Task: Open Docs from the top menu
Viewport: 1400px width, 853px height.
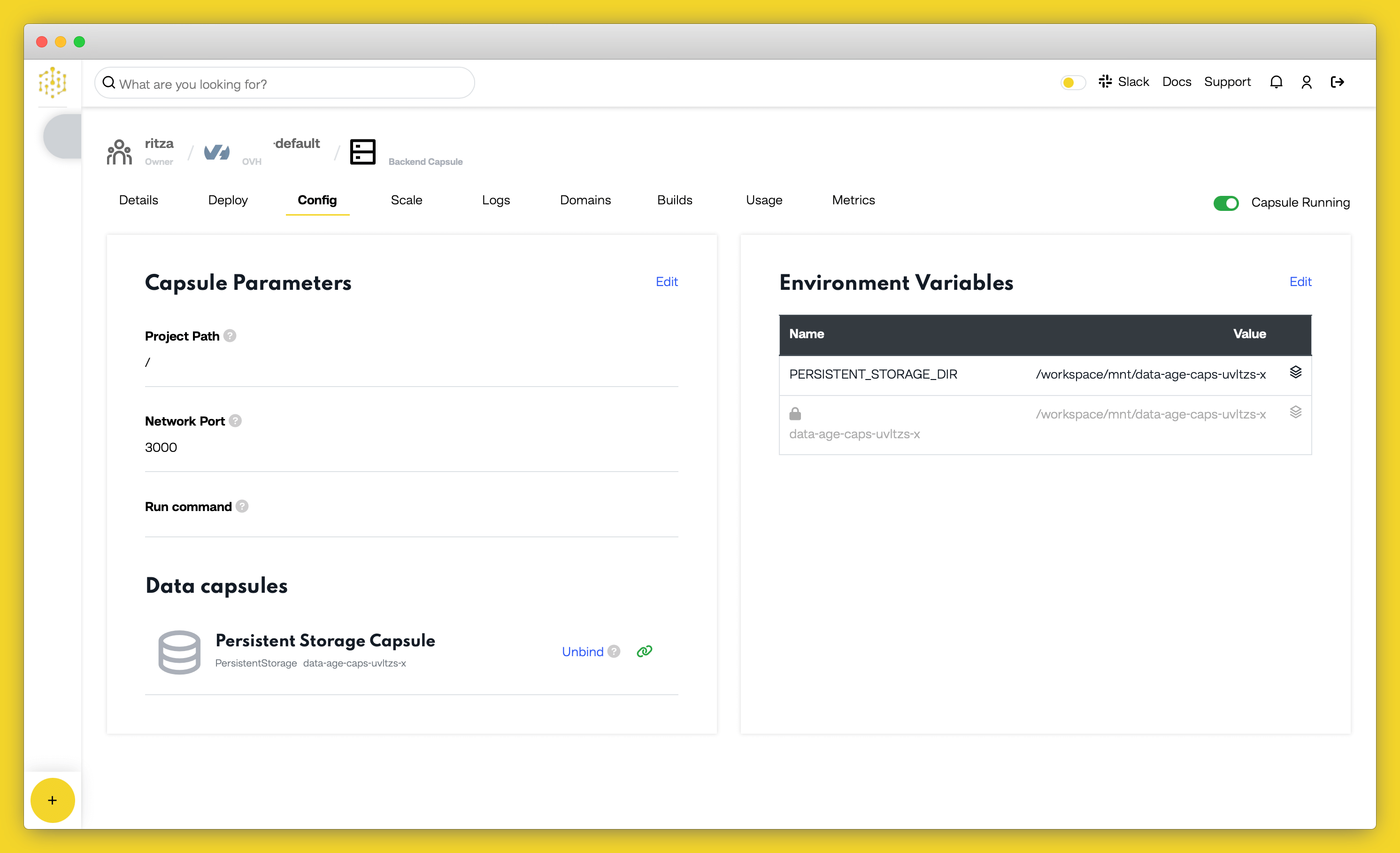Action: [1176, 82]
